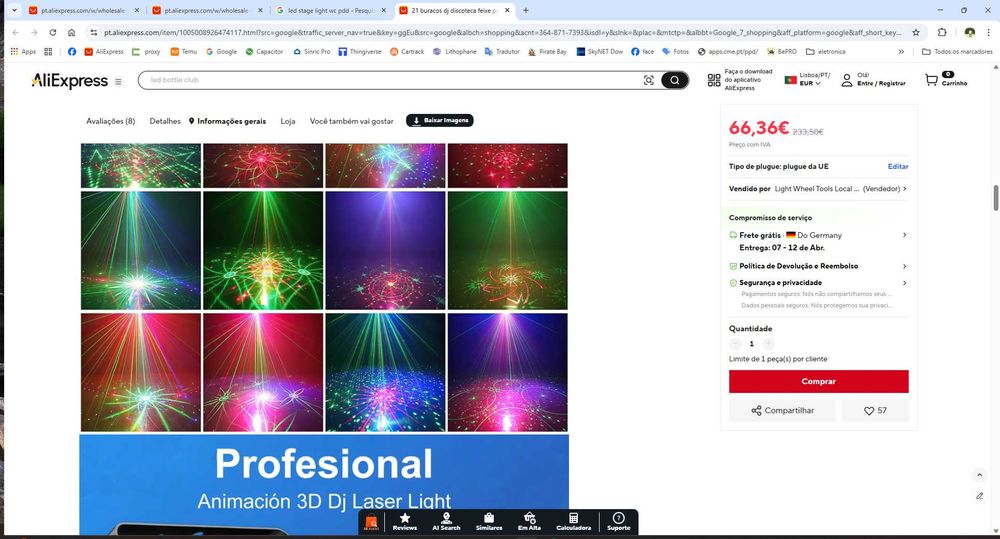Open the Lisboa/PT/EUR region dropdown
This screenshot has width=1000, height=539.
coord(807,80)
